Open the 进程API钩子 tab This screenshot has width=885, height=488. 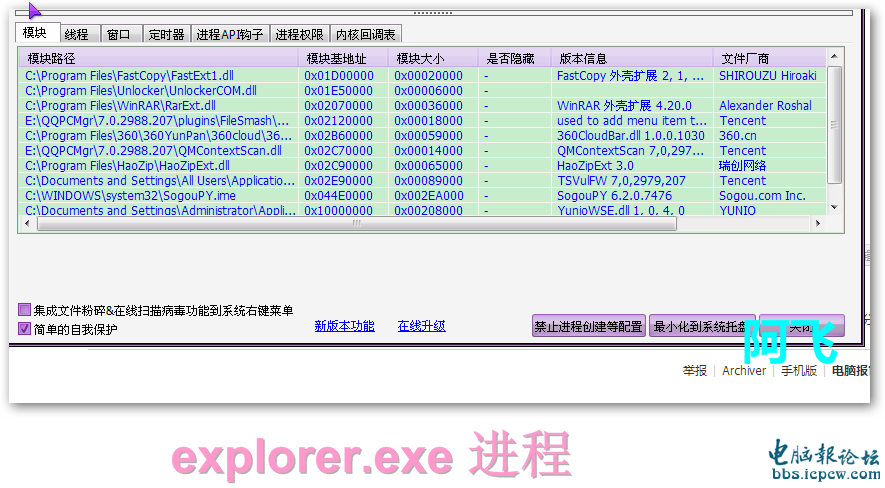tap(230, 34)
